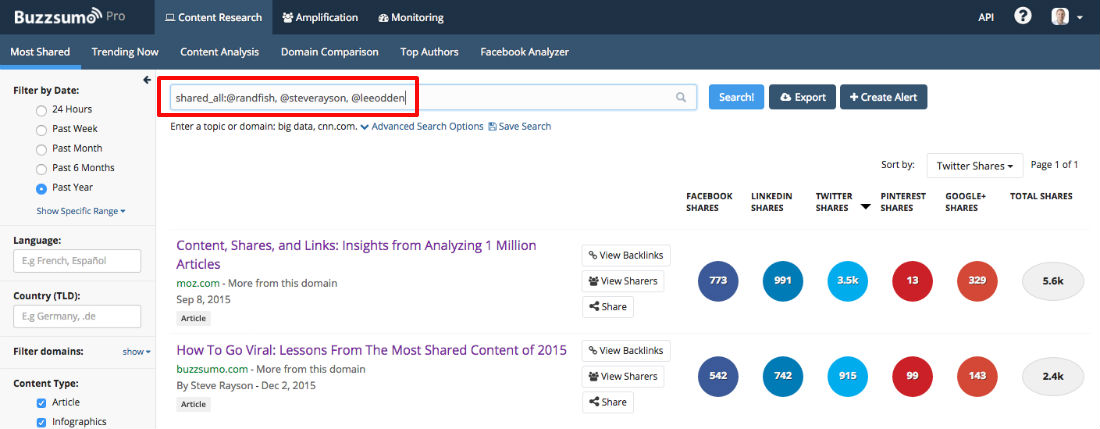Viewport: 1100px width, 429px height.
Task: Click the search magnifier icon in search box
Action: [x=681, y=97]
